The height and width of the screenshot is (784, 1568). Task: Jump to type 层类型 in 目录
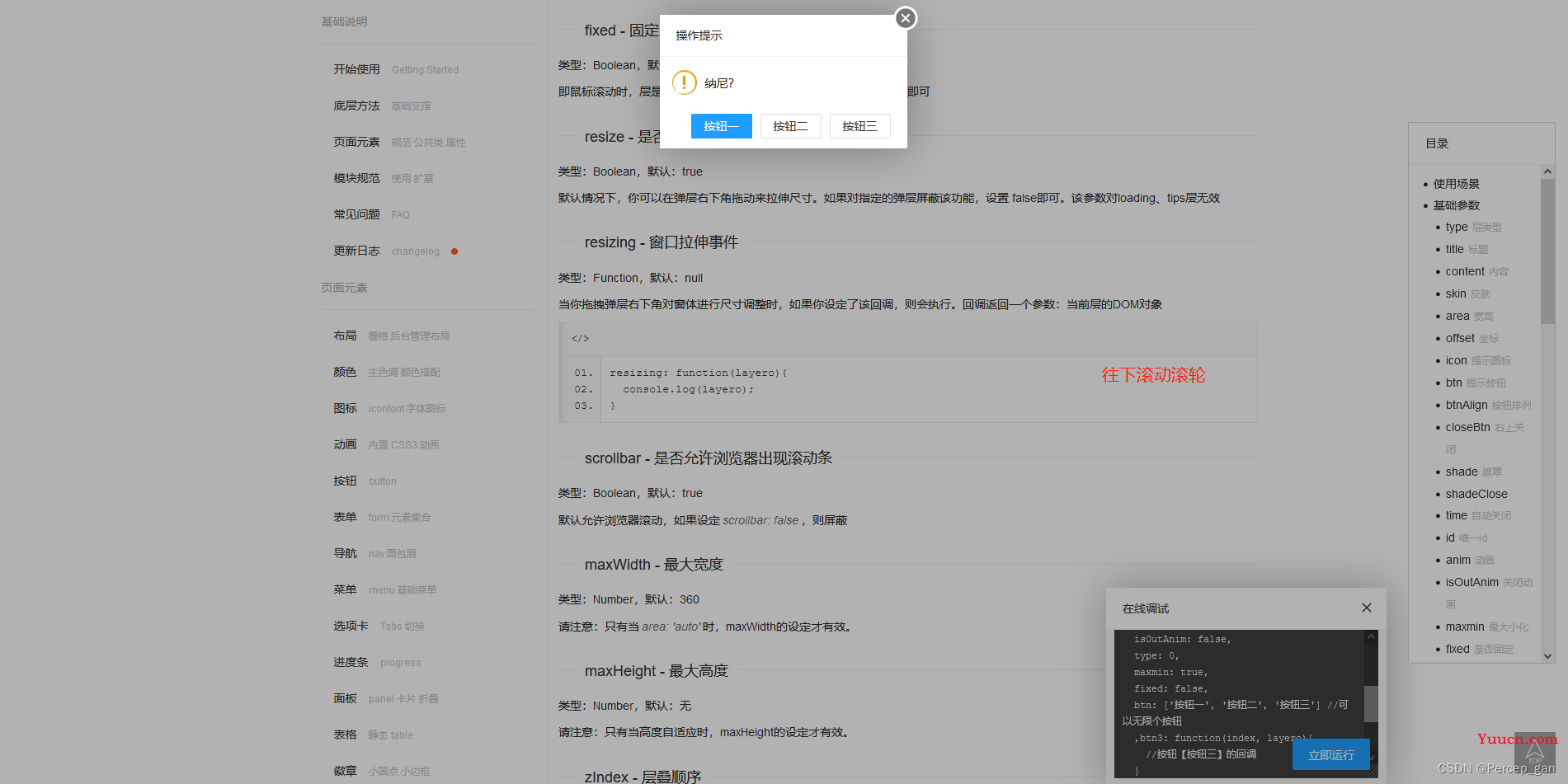(x=1474, y=227)
